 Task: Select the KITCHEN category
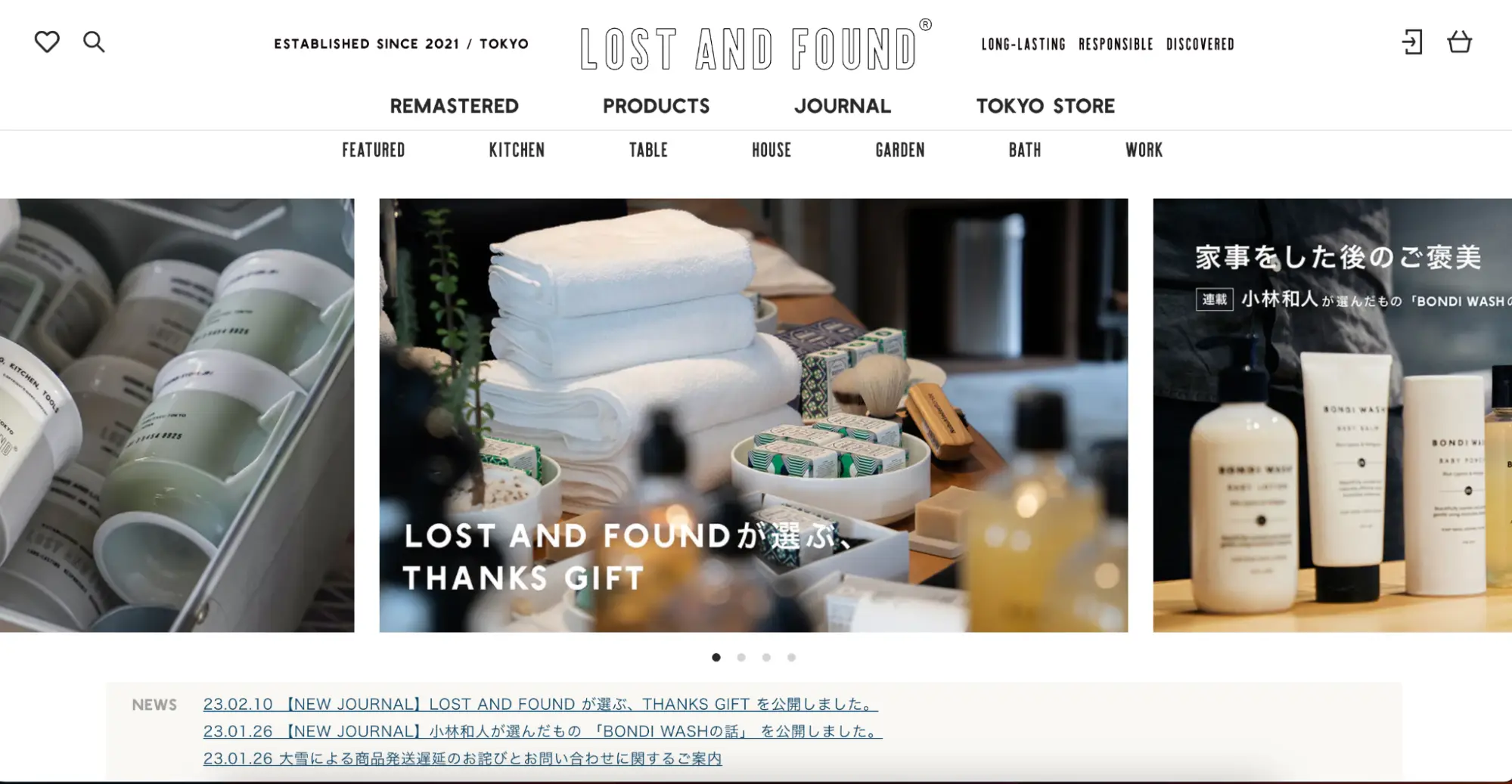(x=517, y=150)
